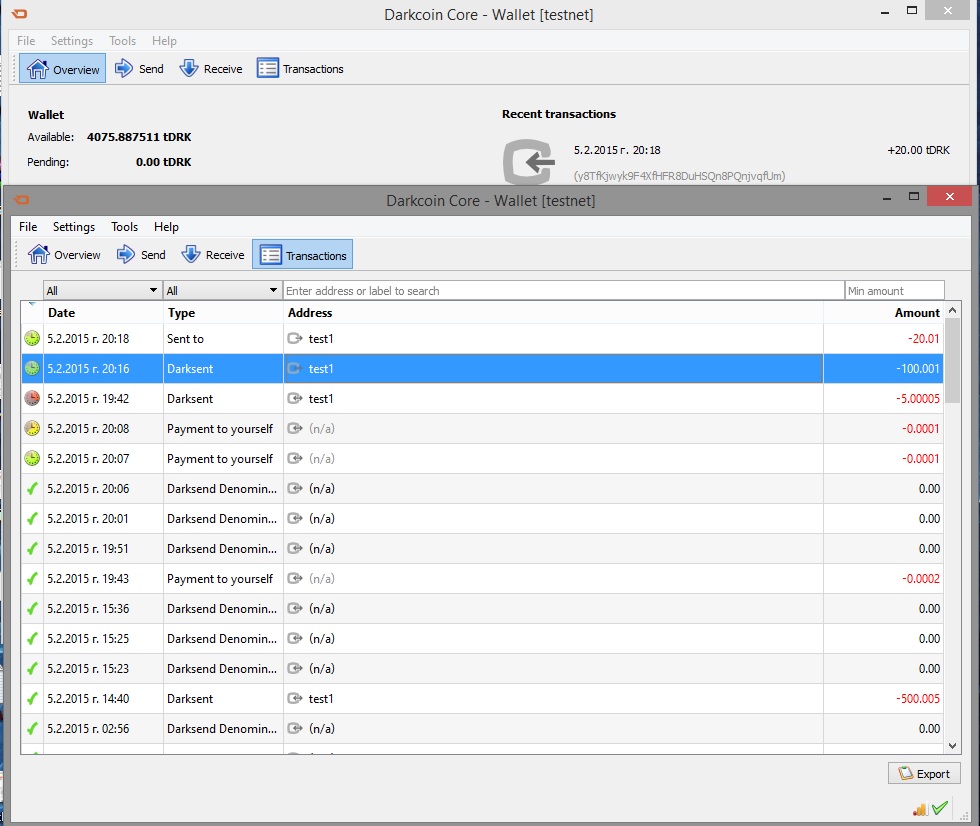
Task: Open Tools menu in the front window
Action: point(124,227)
